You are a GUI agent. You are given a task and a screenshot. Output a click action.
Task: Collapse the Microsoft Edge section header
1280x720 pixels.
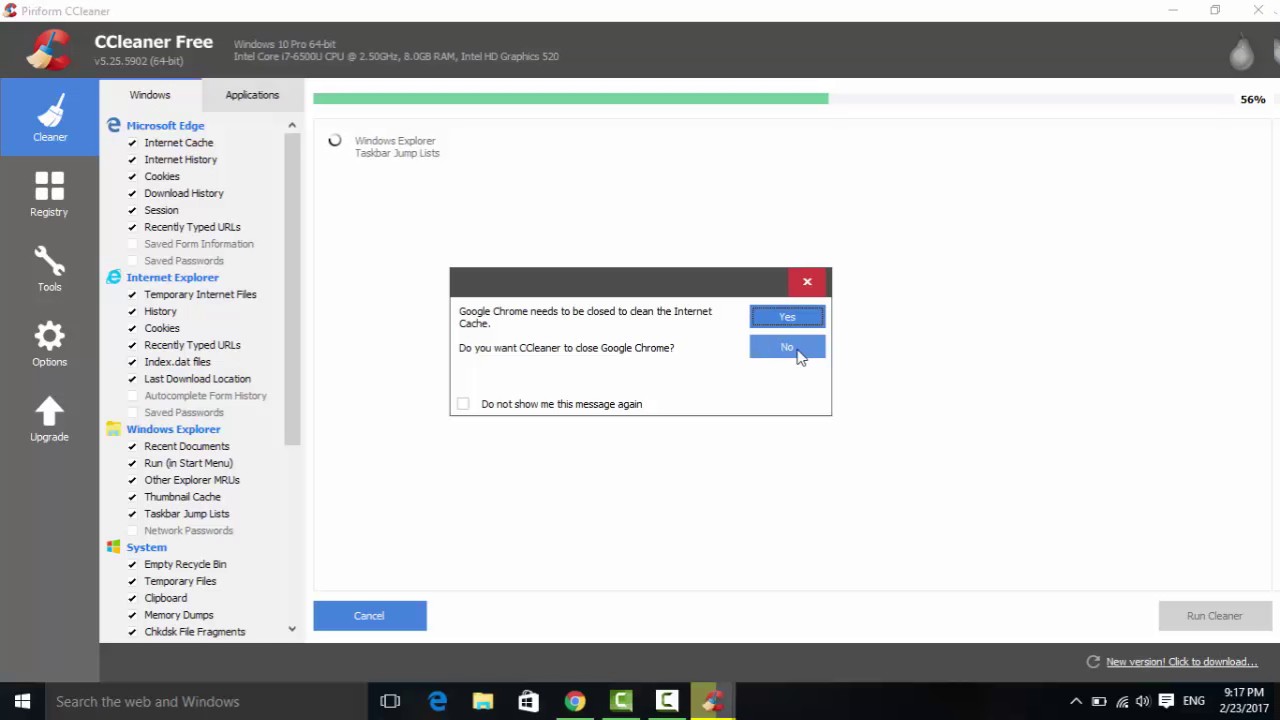[x=165, y=125]
